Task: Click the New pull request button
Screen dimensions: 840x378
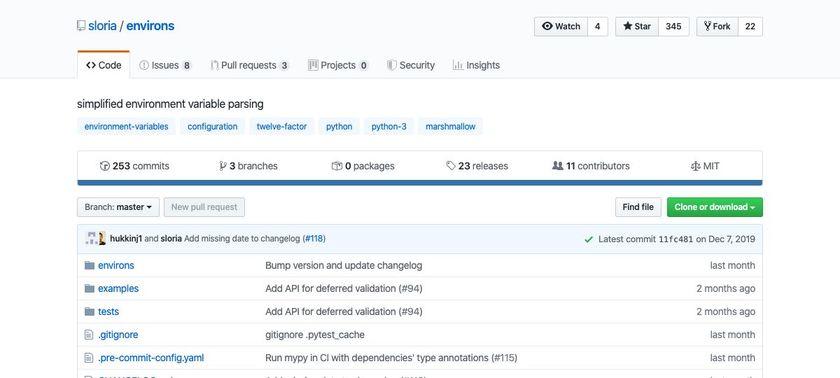Action: [x=204, y=207]
